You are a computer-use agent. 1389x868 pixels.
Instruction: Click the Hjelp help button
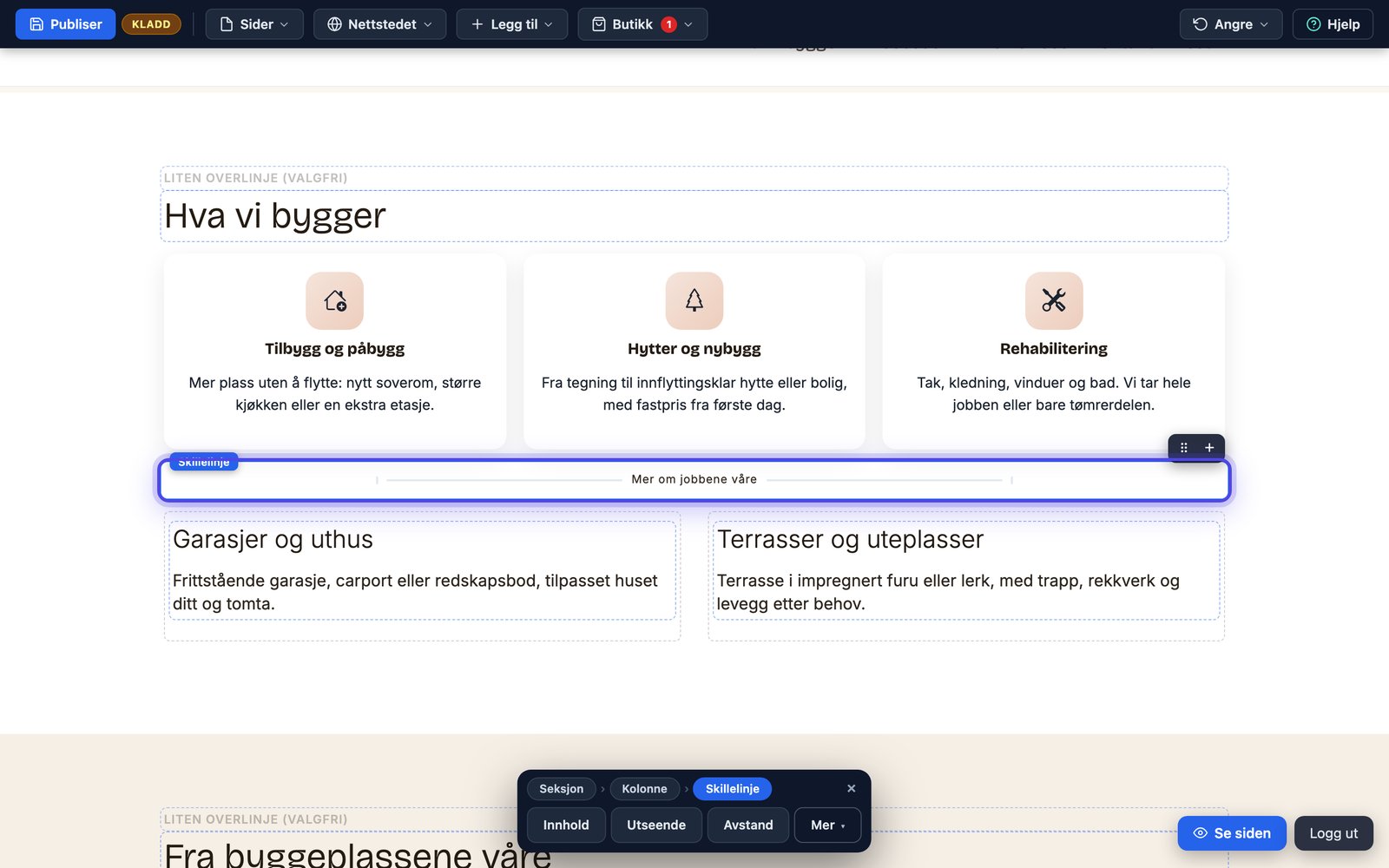(x=1333, y=24)
